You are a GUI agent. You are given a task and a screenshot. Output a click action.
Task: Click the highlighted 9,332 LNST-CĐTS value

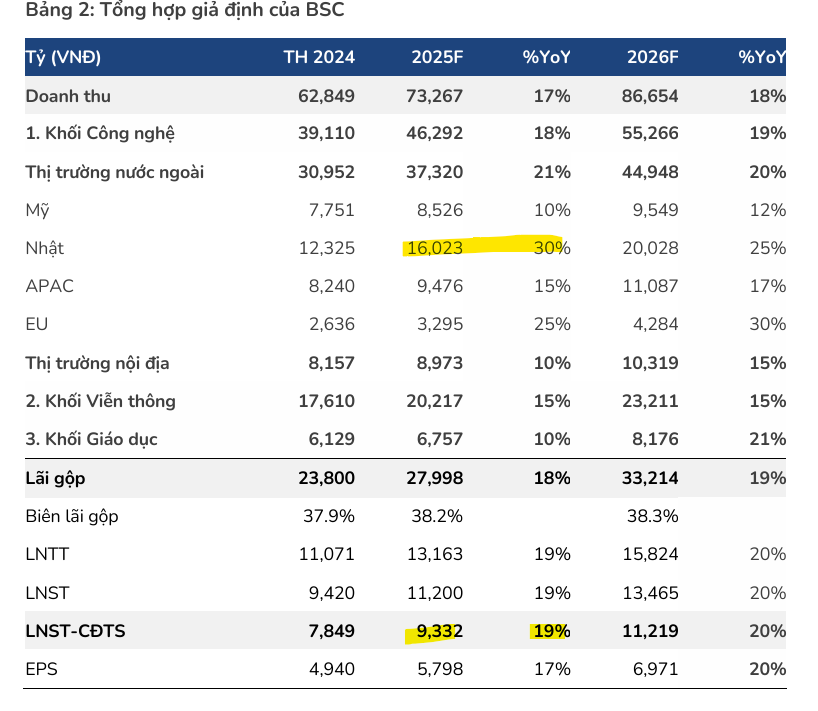coord(435,631)
